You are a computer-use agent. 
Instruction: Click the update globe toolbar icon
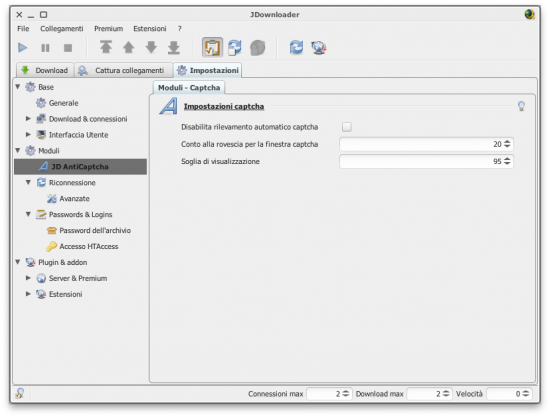tap(319, 48)
